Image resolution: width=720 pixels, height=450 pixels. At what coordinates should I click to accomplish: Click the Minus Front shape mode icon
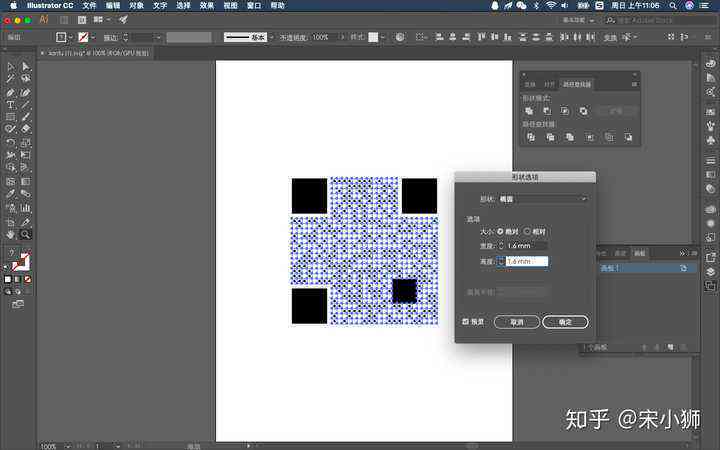tap(547, 111)
